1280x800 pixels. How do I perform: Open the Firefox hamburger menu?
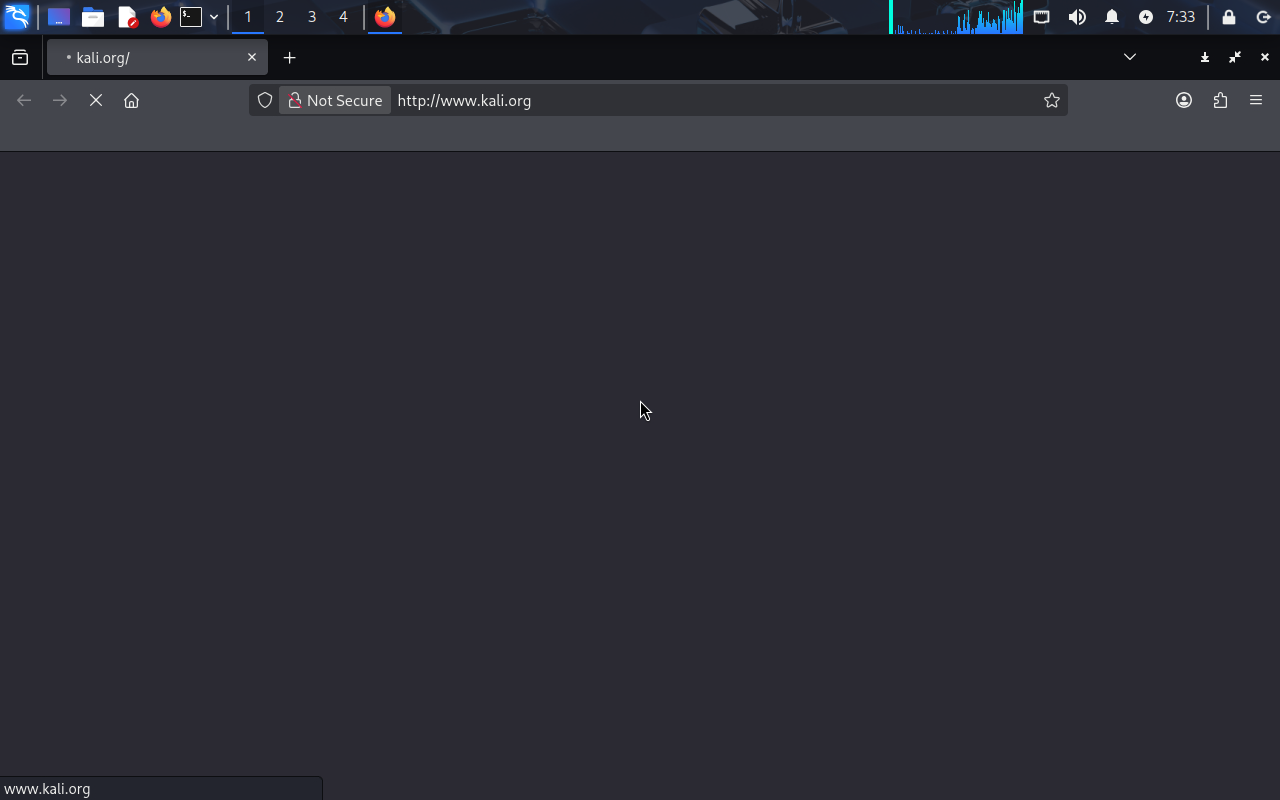[x=1256, y=100]
